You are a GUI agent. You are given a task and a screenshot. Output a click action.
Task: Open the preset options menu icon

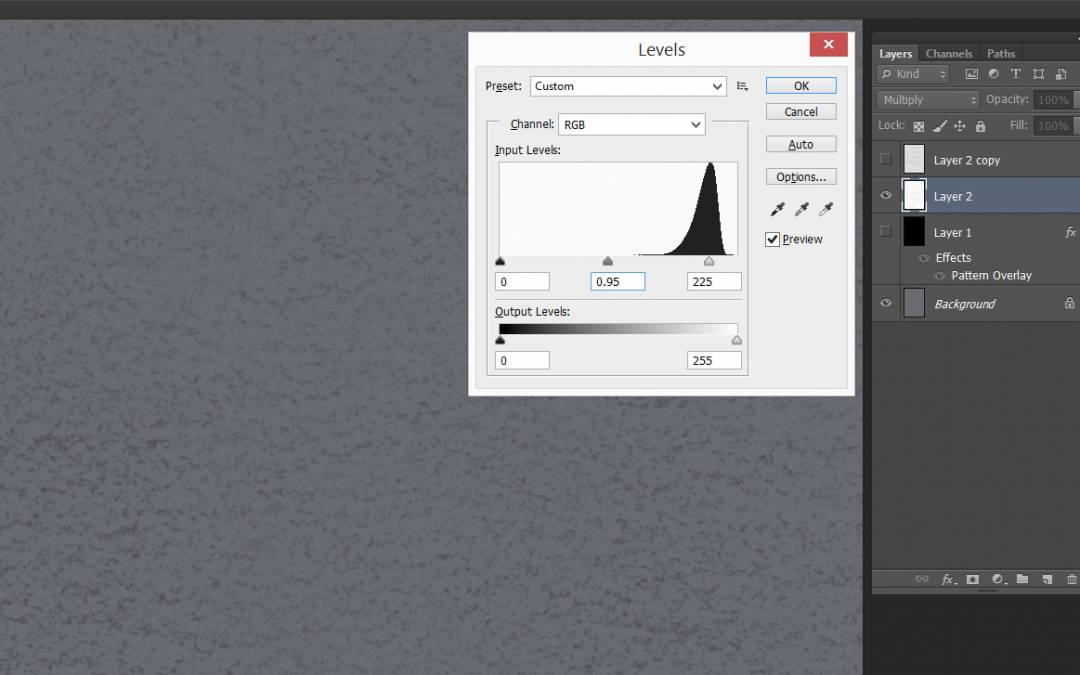click(x=742, y=86)
